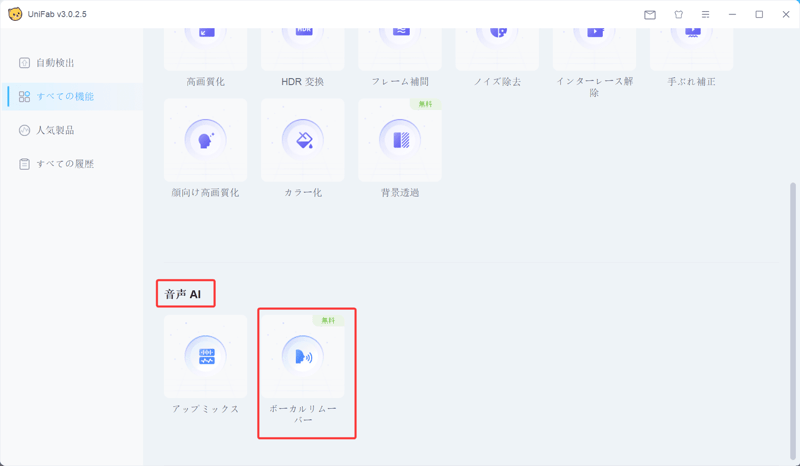This screenshot has width=800, height=466.
Task: Open the HDR 変換 feature card
Action: (303, 50)
